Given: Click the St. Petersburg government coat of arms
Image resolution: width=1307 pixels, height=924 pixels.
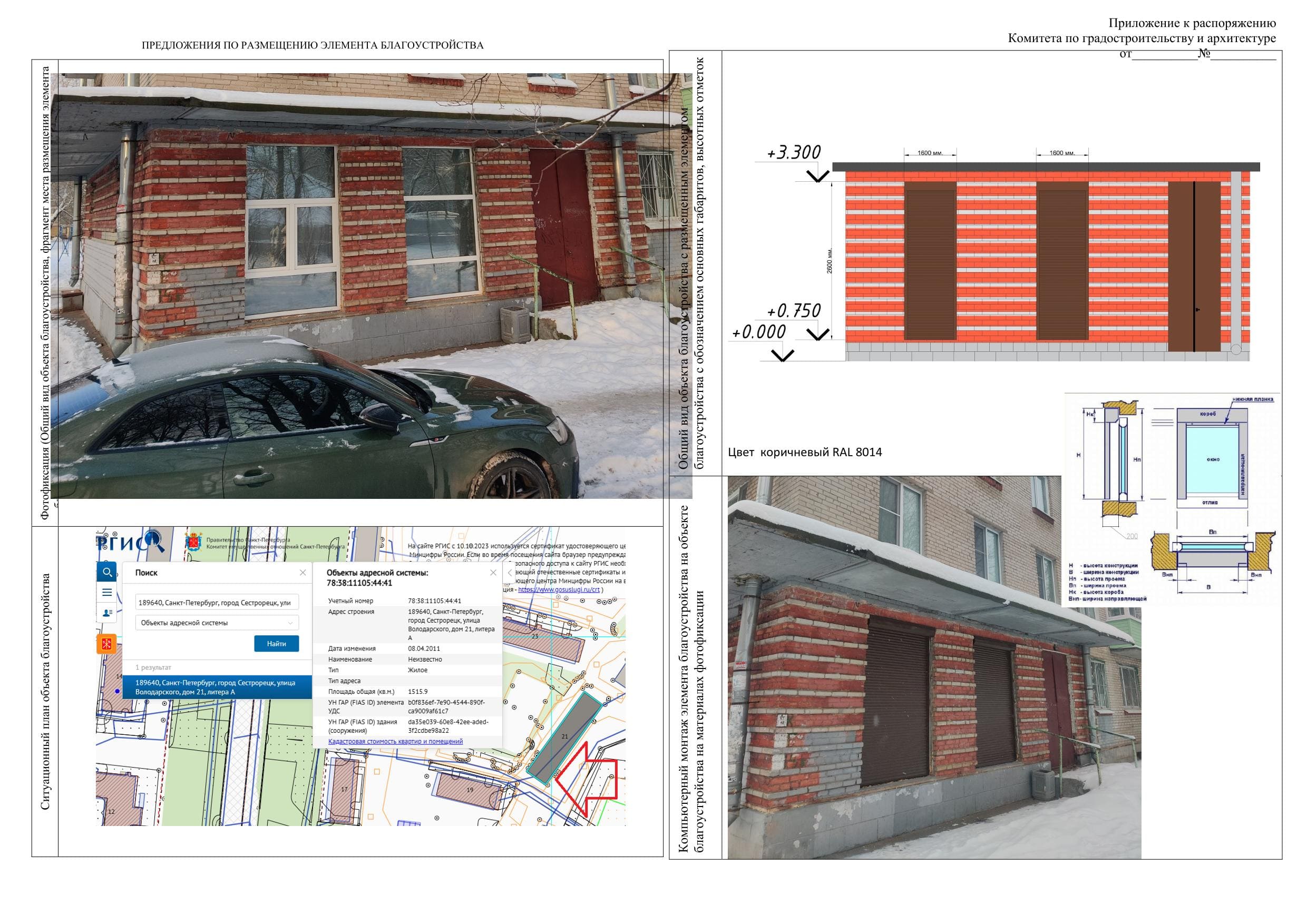Looking at the screenshot, I should click(193, 542).
